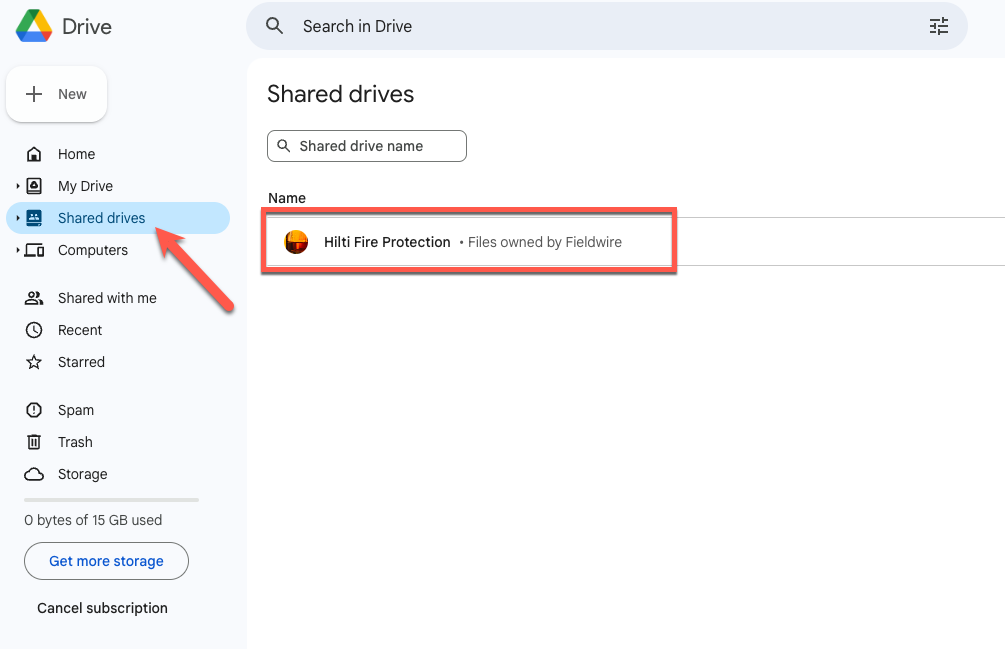1005x649 pixels.
Task: Expand the Shared drives tree arrow
Action: [x=17, y=218]
